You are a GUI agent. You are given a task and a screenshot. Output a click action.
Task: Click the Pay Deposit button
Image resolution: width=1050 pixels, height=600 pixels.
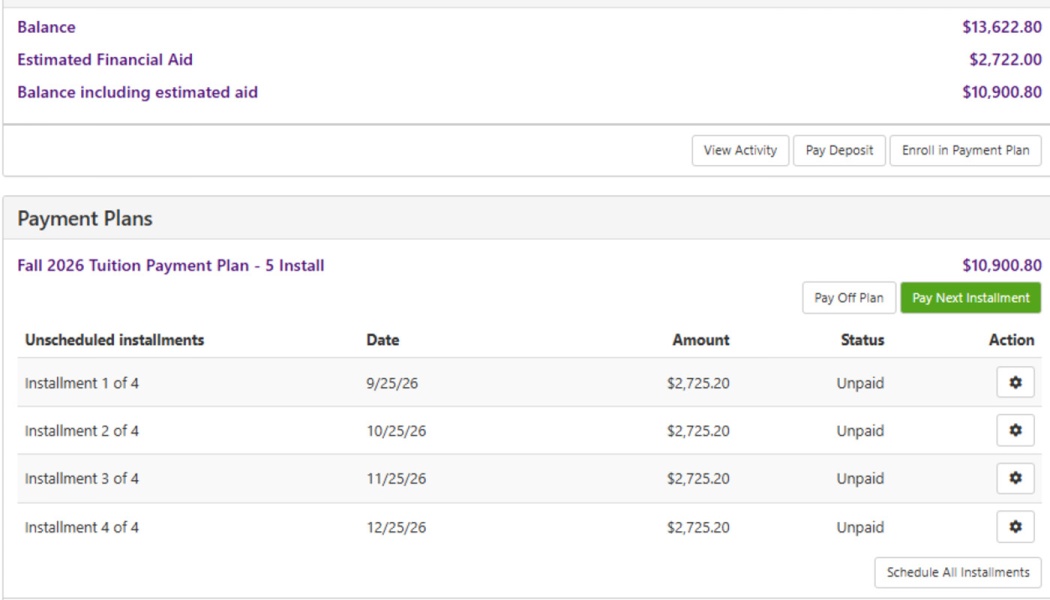(839, 151)
